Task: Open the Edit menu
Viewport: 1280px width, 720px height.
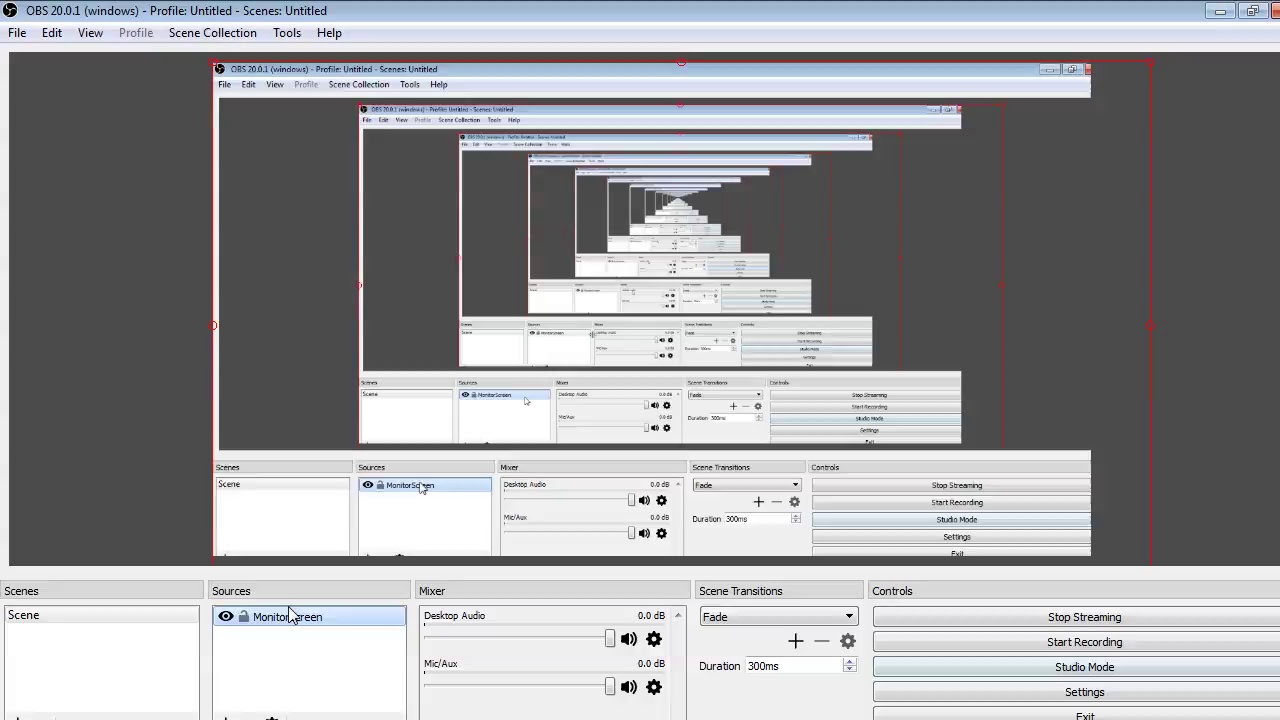Action: tap(52, 33)
